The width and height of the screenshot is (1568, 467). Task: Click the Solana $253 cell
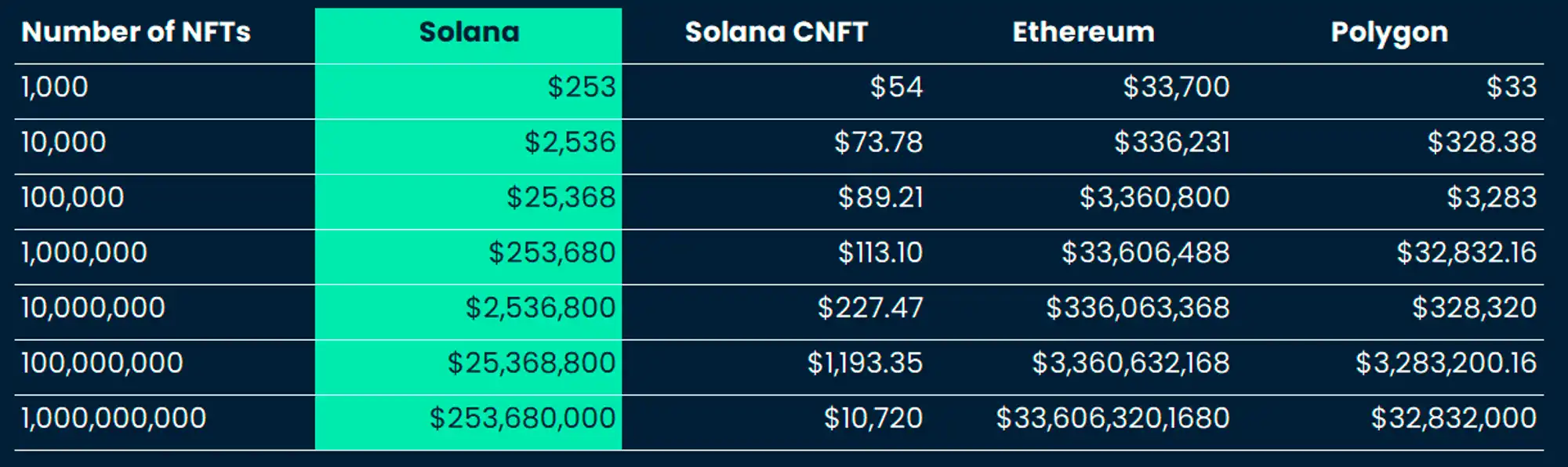581,87
